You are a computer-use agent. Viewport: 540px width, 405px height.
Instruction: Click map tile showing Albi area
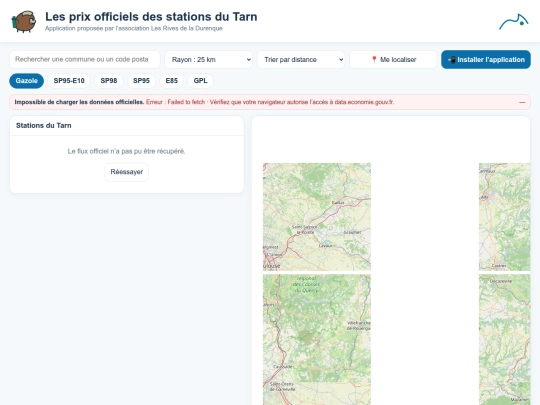click(x=505, y=217)
